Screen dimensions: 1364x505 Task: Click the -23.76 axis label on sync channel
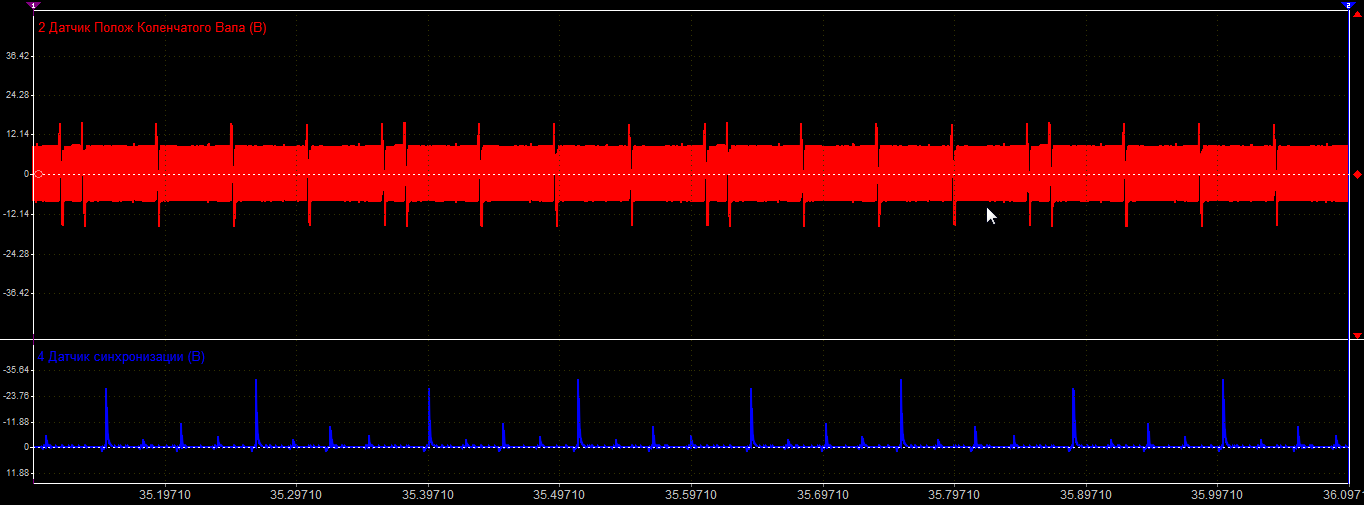[16, 396]
